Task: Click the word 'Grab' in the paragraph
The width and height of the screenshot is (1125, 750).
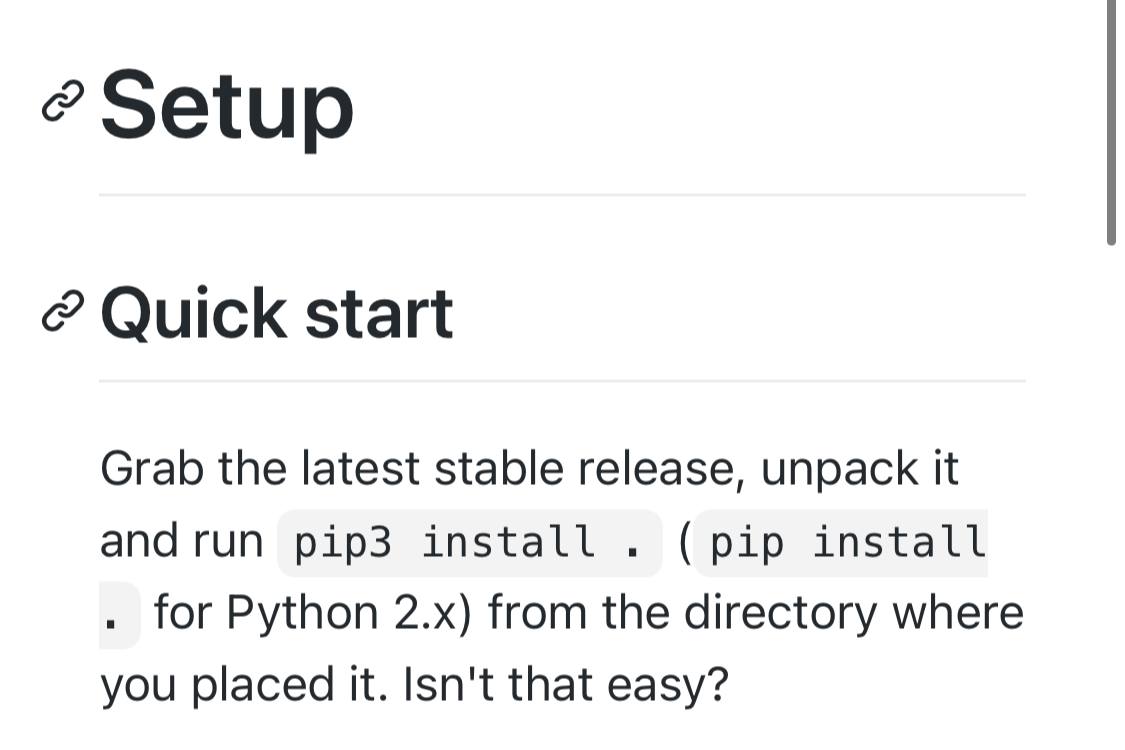Action: pos(152,469)
